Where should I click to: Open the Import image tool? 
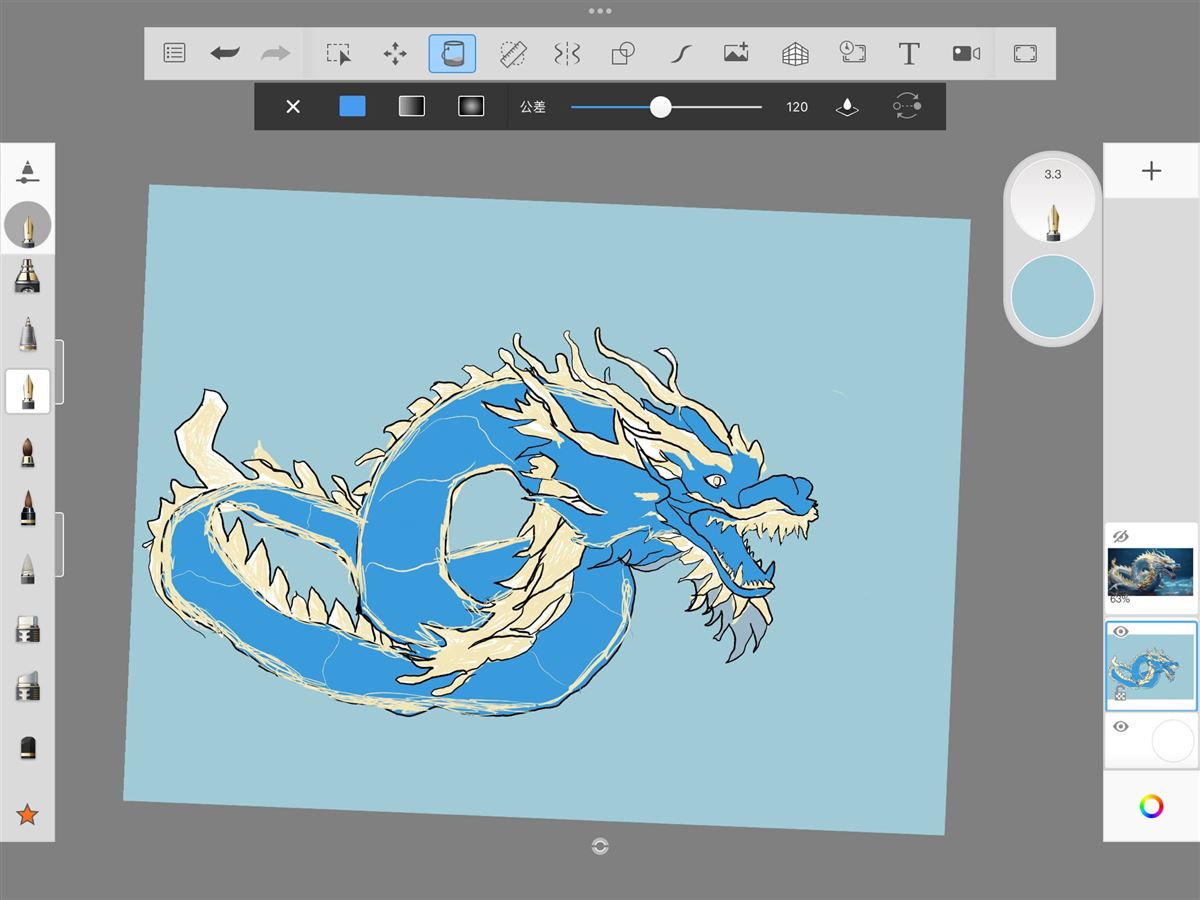tap(736, 54)
